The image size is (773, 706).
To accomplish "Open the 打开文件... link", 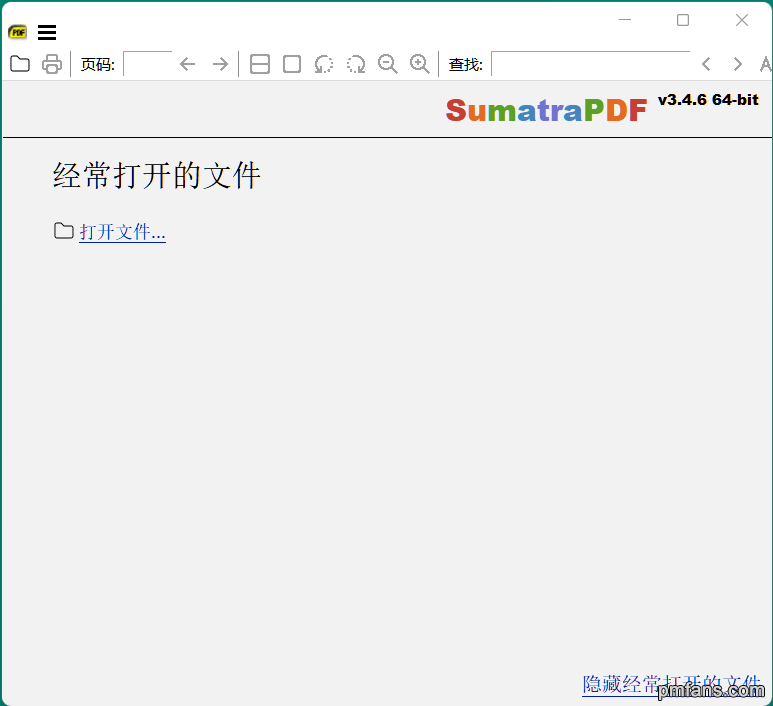I will point(122,232).
